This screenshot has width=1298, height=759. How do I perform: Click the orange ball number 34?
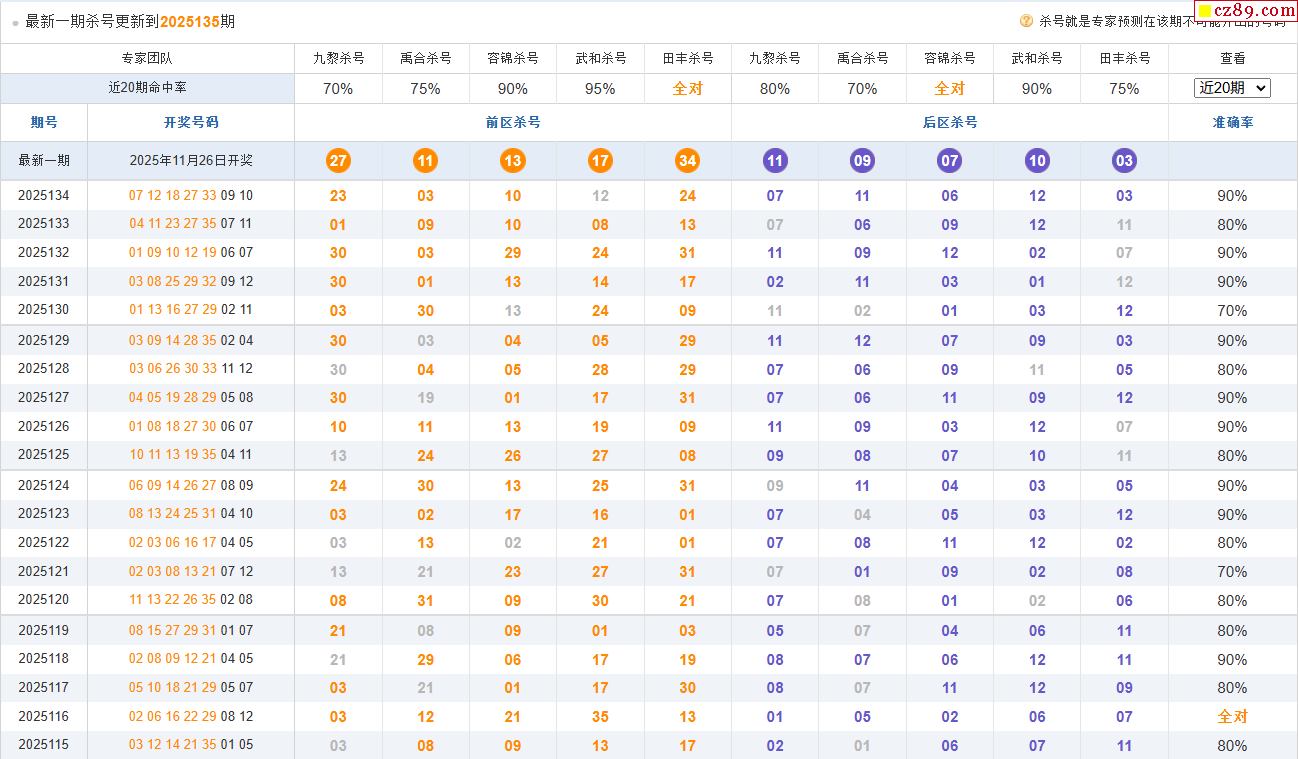pyautogui.click(x=687, y=161)
